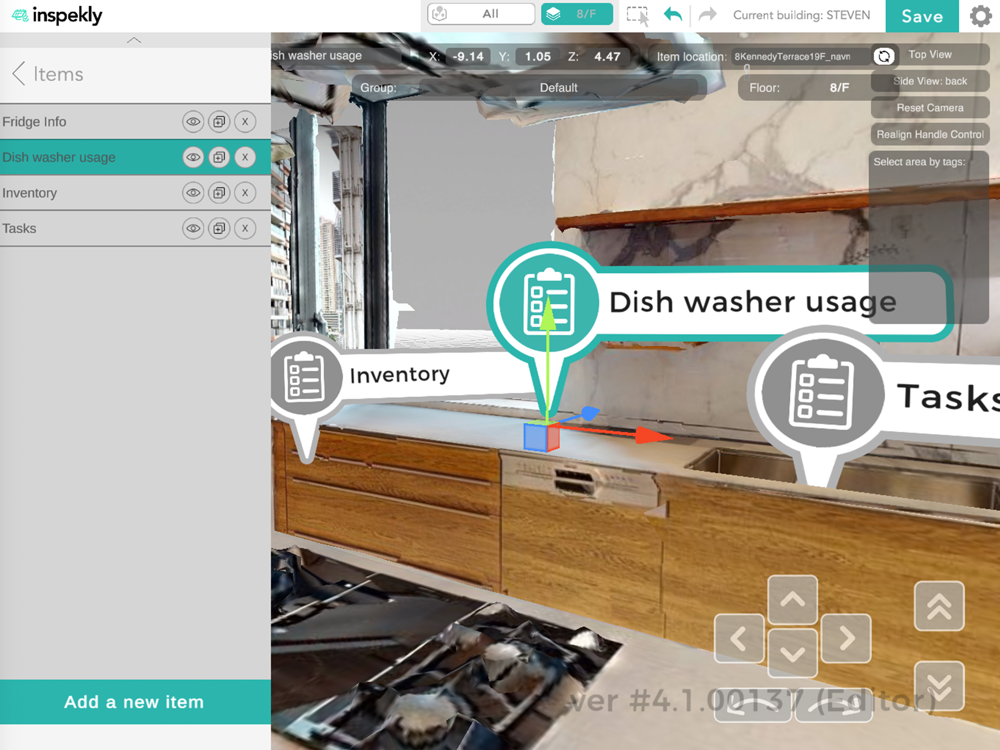This screenshot has width=1000, height=750.
Task: Select the Fridge Info list row
Action: click(x=135, y=122)
